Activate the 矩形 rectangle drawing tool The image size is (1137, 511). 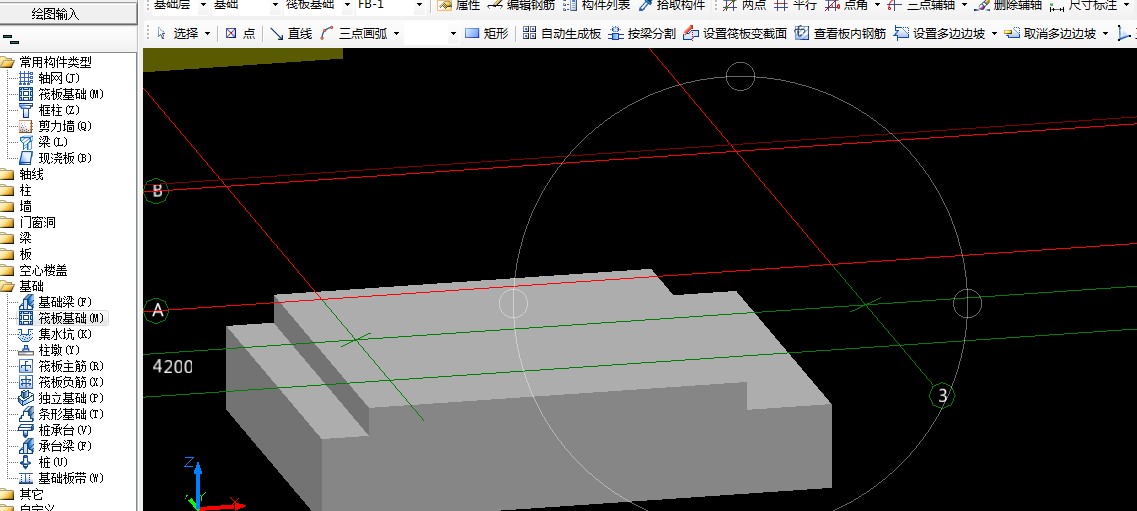[487, 33]
